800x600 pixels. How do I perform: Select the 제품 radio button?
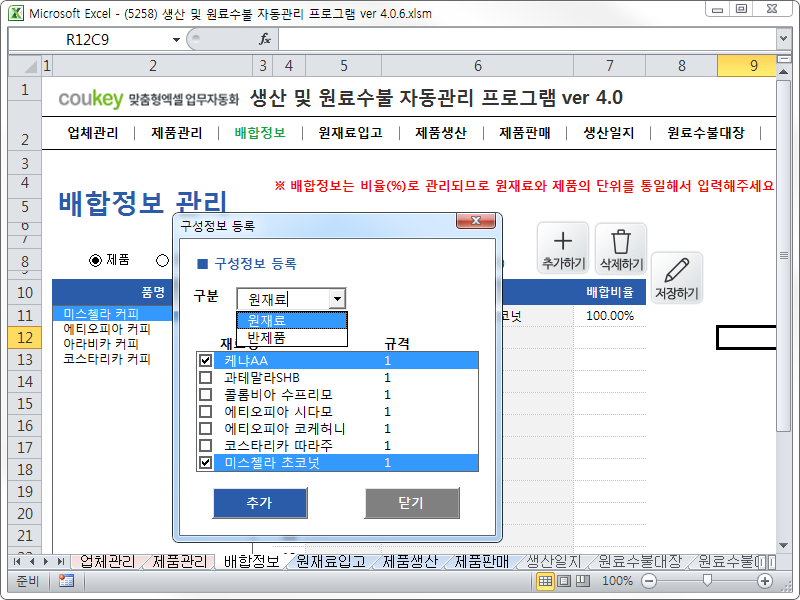point(95,261)
